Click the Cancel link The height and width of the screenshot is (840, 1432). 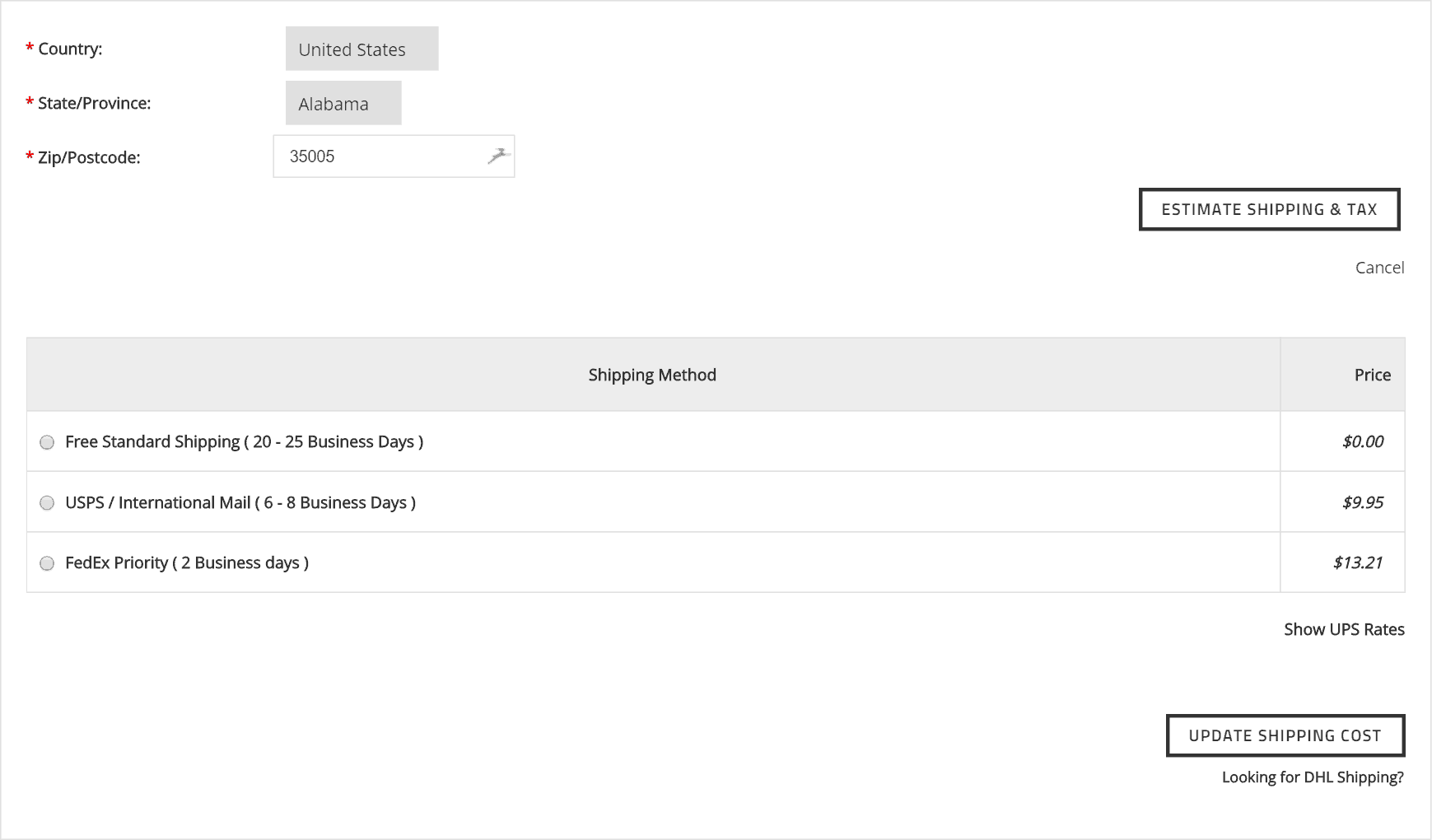pos(1379,267)
